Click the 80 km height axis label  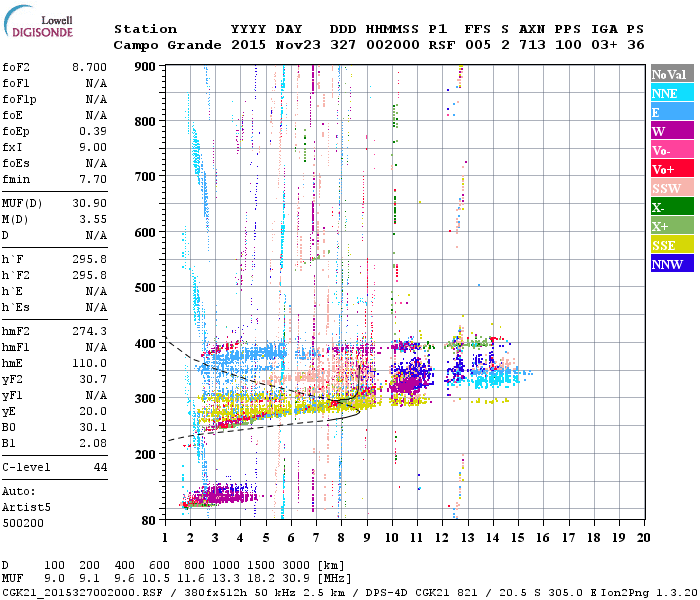(x=149, y=521)
